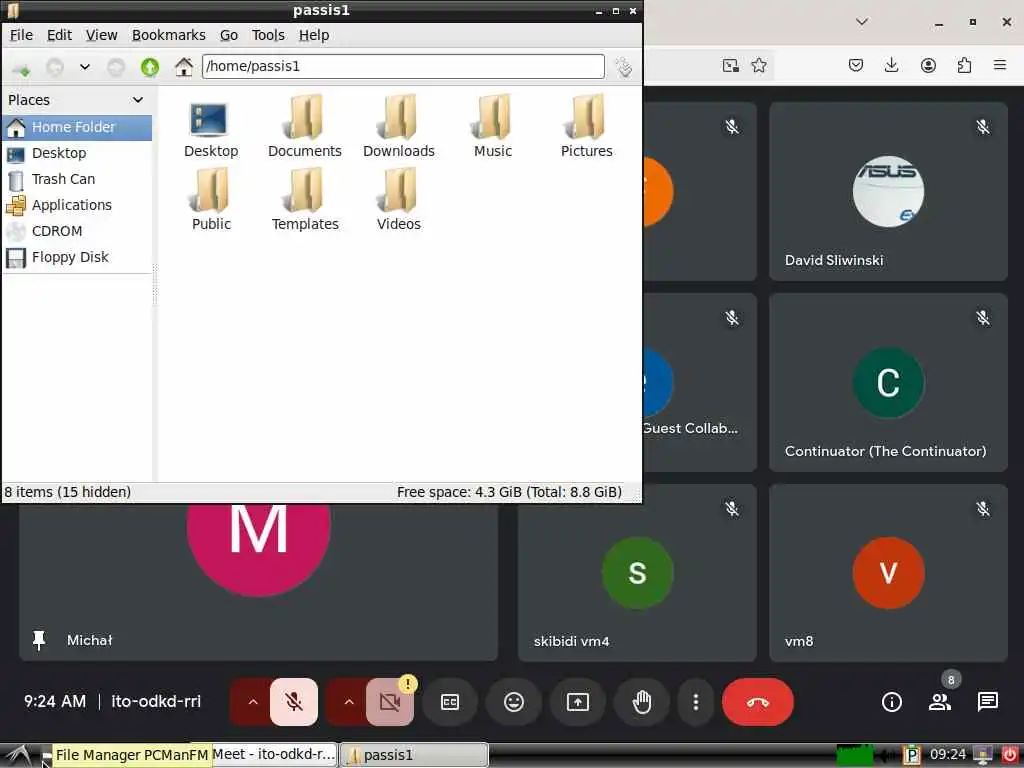1024x768 pixels.
Task: Select Applications in Places
Action: 77,206
